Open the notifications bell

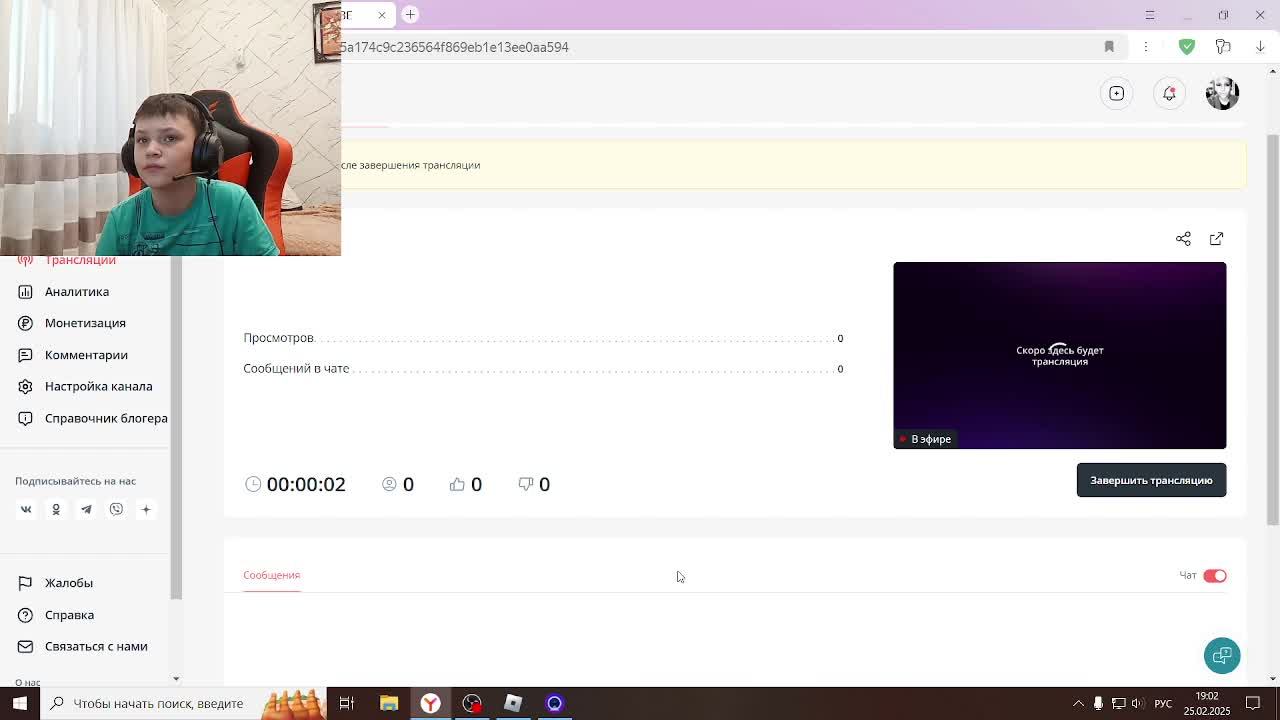point(1169,93)
